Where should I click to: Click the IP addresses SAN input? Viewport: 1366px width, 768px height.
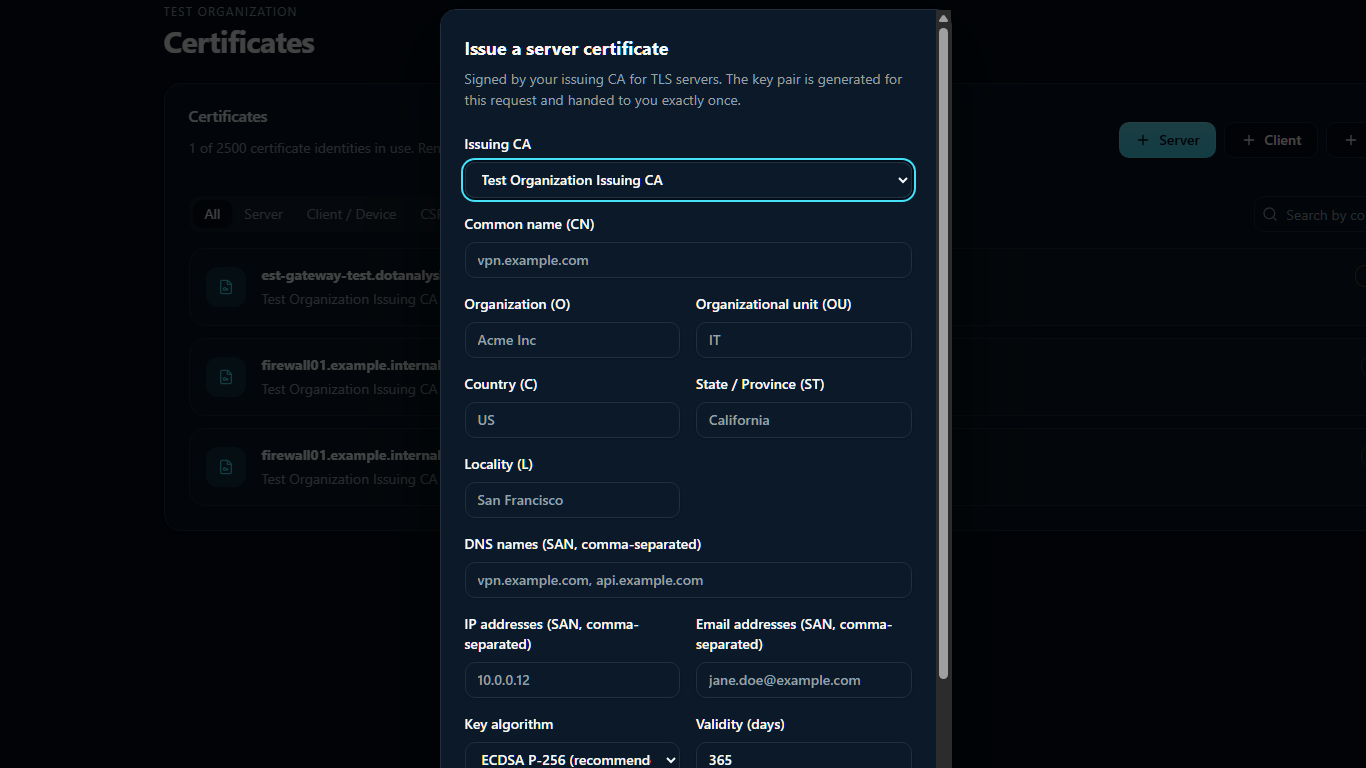point(572,680)
